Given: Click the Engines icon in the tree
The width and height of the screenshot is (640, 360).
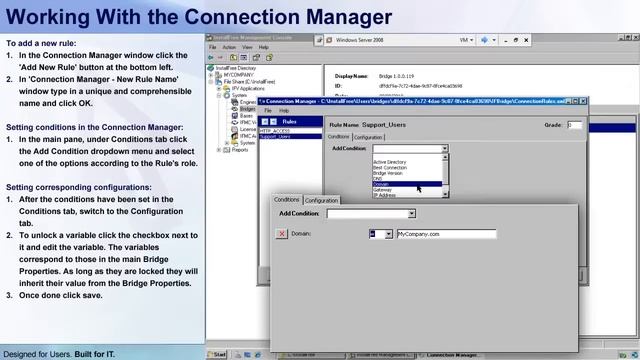Looking at the screenshot, I should (235, 102).
